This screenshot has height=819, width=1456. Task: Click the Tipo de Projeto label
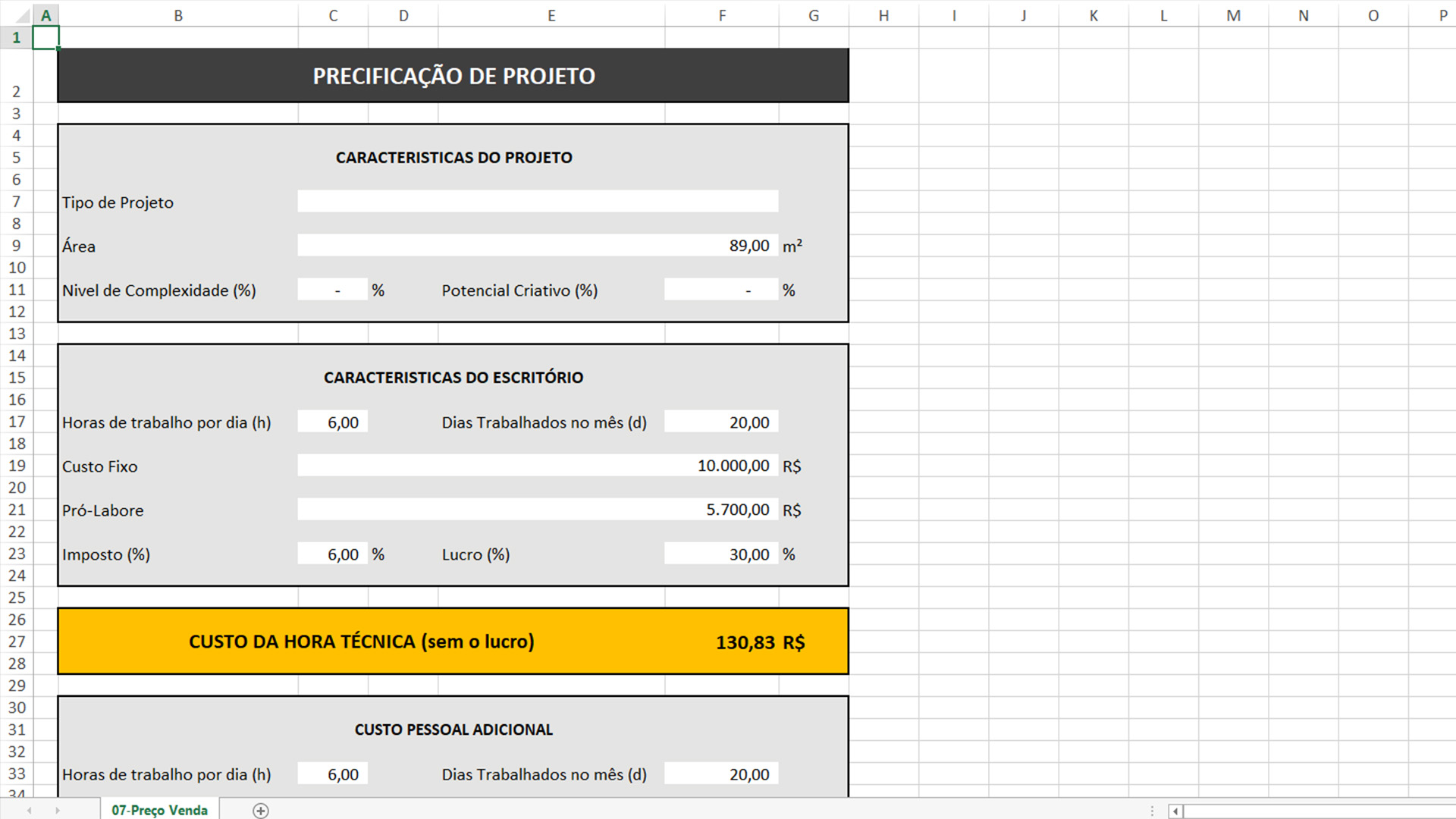pyautogui.click(x=118, y=202)
